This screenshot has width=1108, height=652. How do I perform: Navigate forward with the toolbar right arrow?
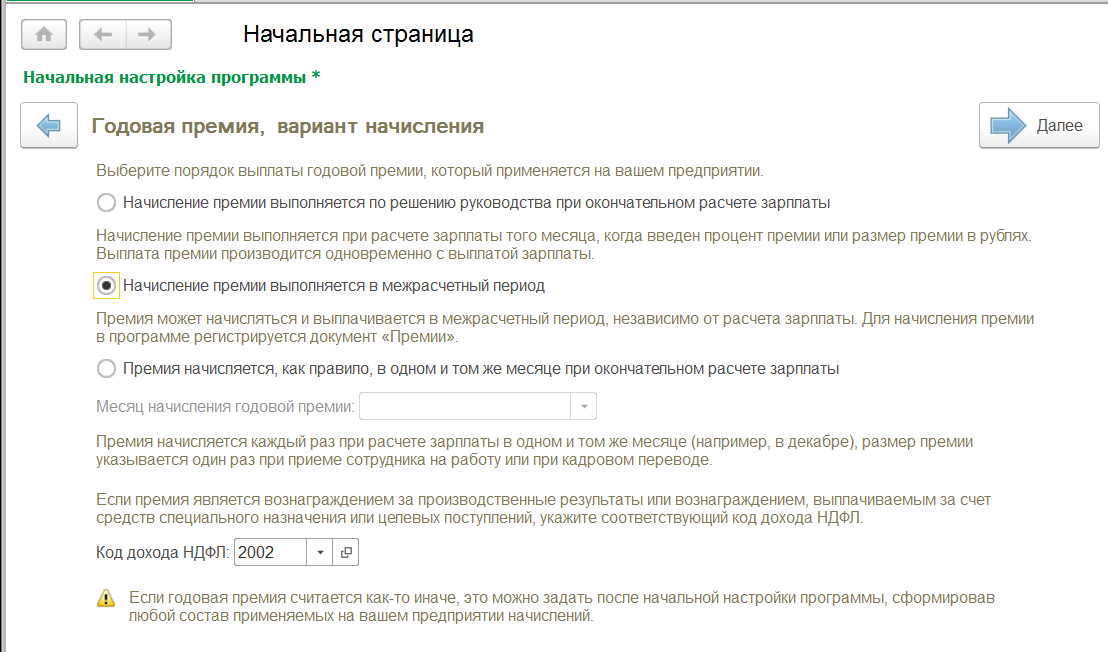tap(148, 35)
